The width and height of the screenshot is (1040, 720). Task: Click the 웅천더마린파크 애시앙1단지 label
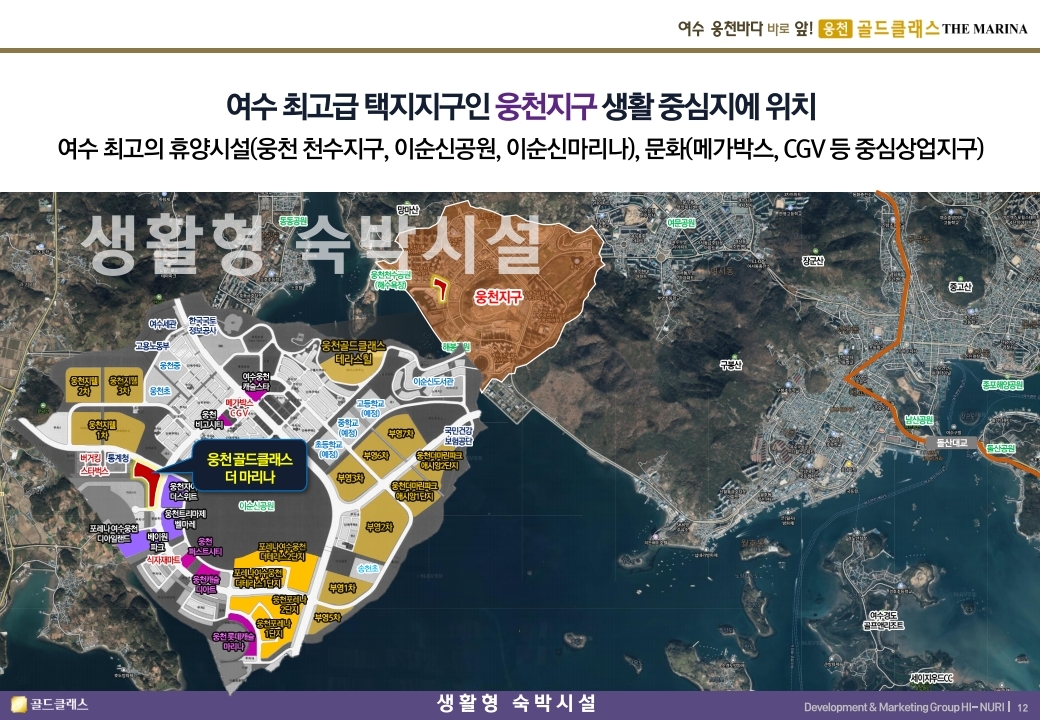415,491
